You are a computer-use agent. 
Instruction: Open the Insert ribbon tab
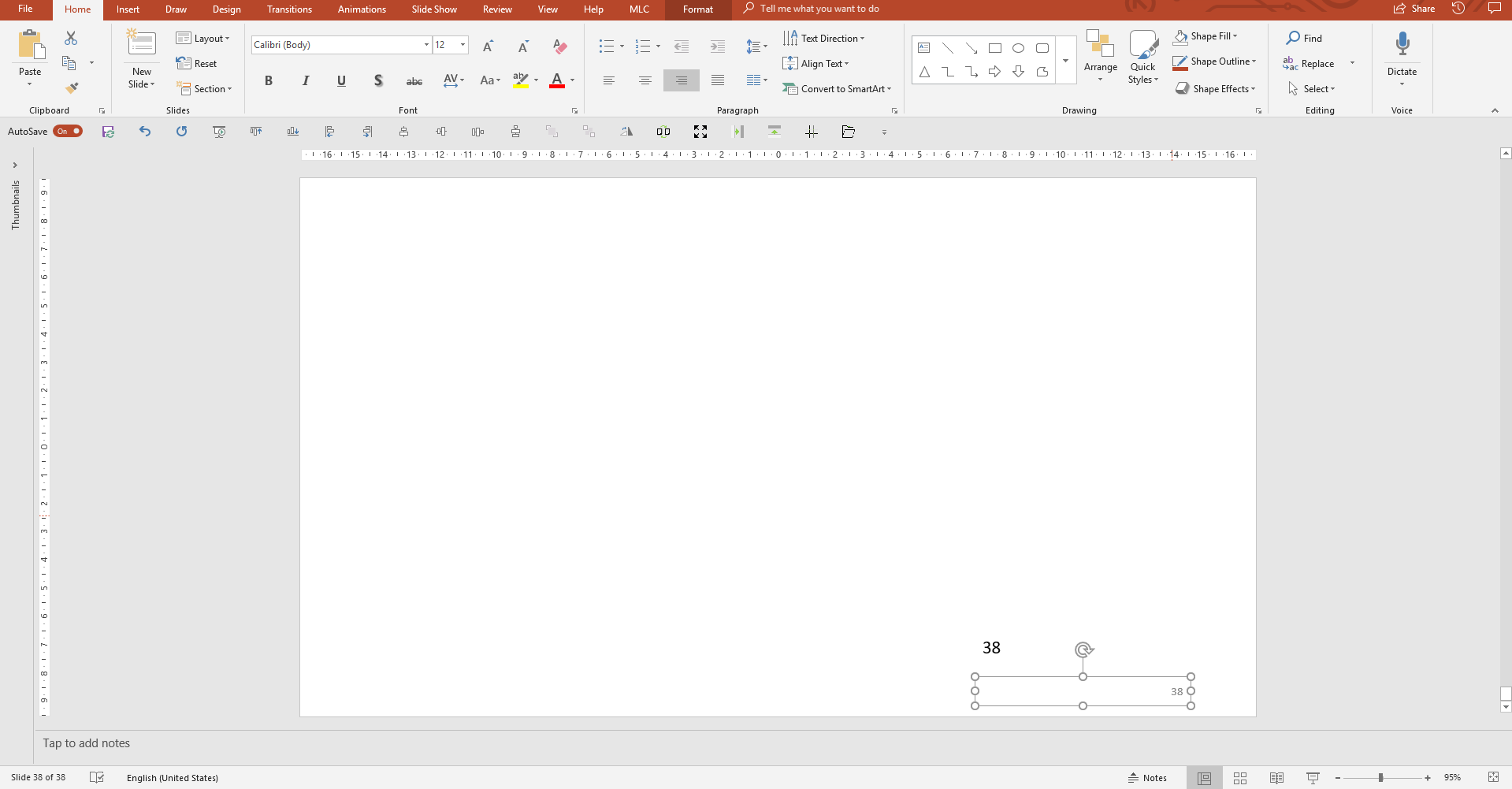128,9
